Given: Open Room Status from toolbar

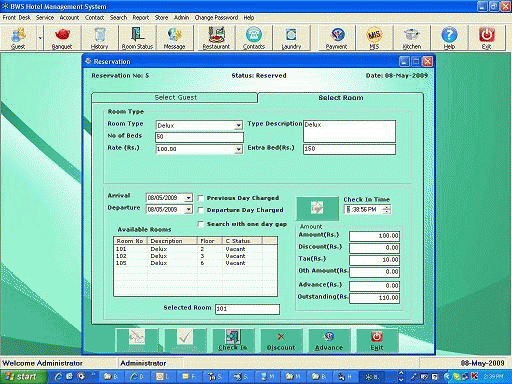Looking at the screenshot, I should coord(137,38).
